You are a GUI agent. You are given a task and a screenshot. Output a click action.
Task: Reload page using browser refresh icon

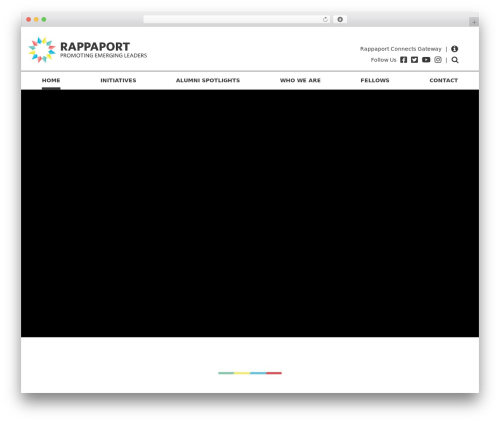click(x=325, y=20)
